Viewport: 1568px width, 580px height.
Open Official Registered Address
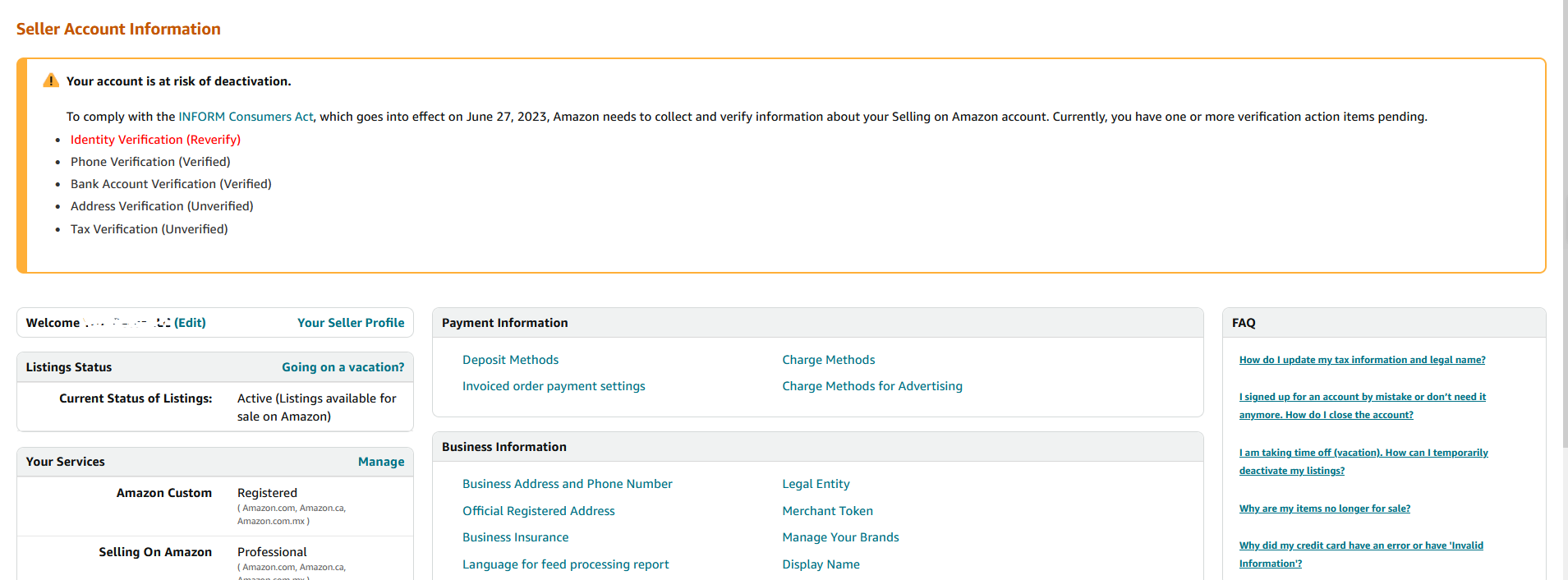(x=539, y=511)
